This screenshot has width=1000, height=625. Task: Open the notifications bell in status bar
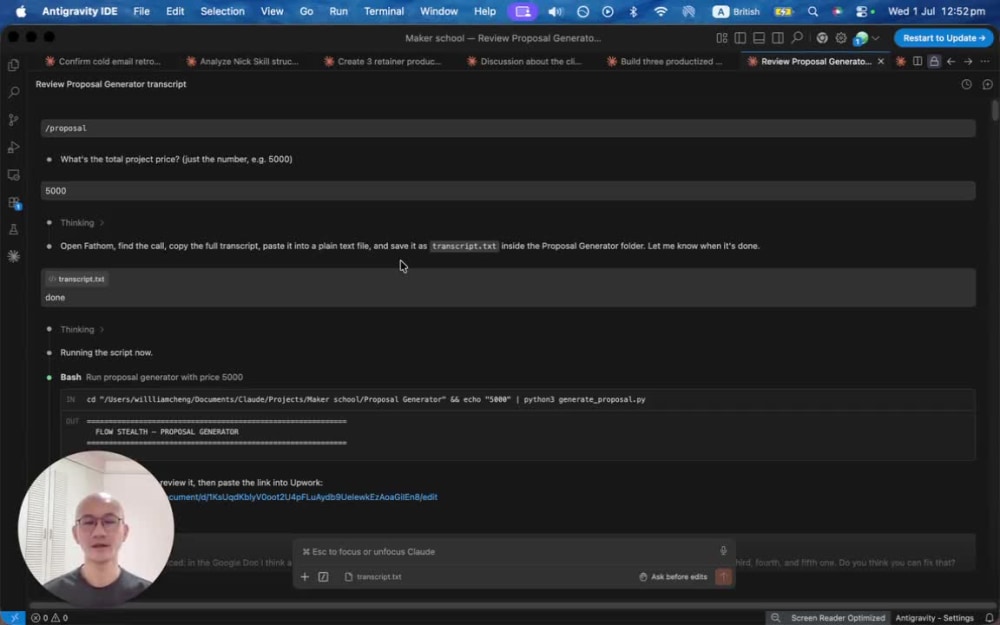coord(989,617)
